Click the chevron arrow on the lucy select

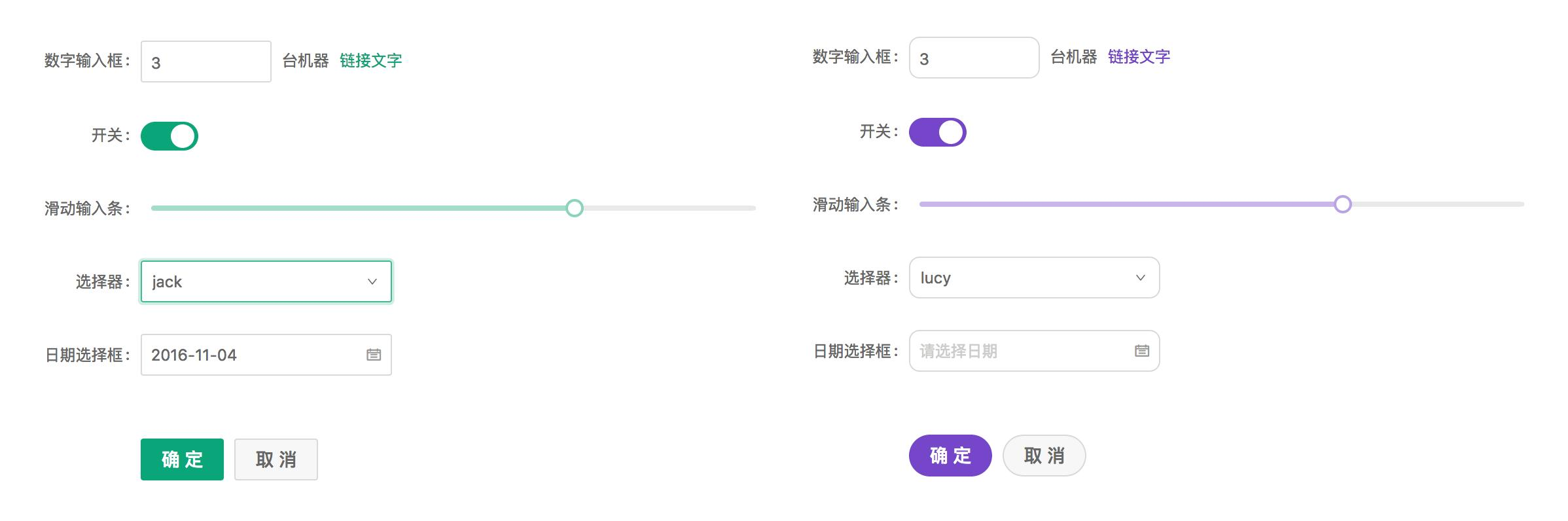1141,278
